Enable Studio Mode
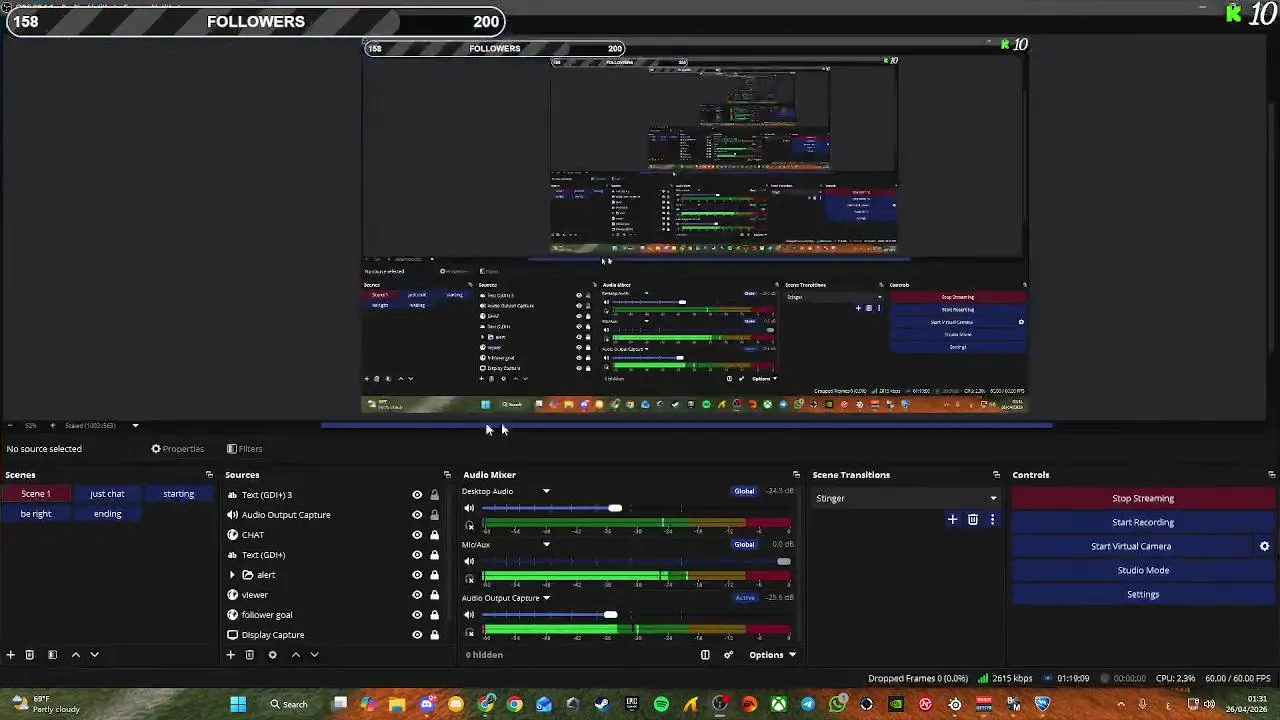 pyautogui.click(x=1143, y=570)
